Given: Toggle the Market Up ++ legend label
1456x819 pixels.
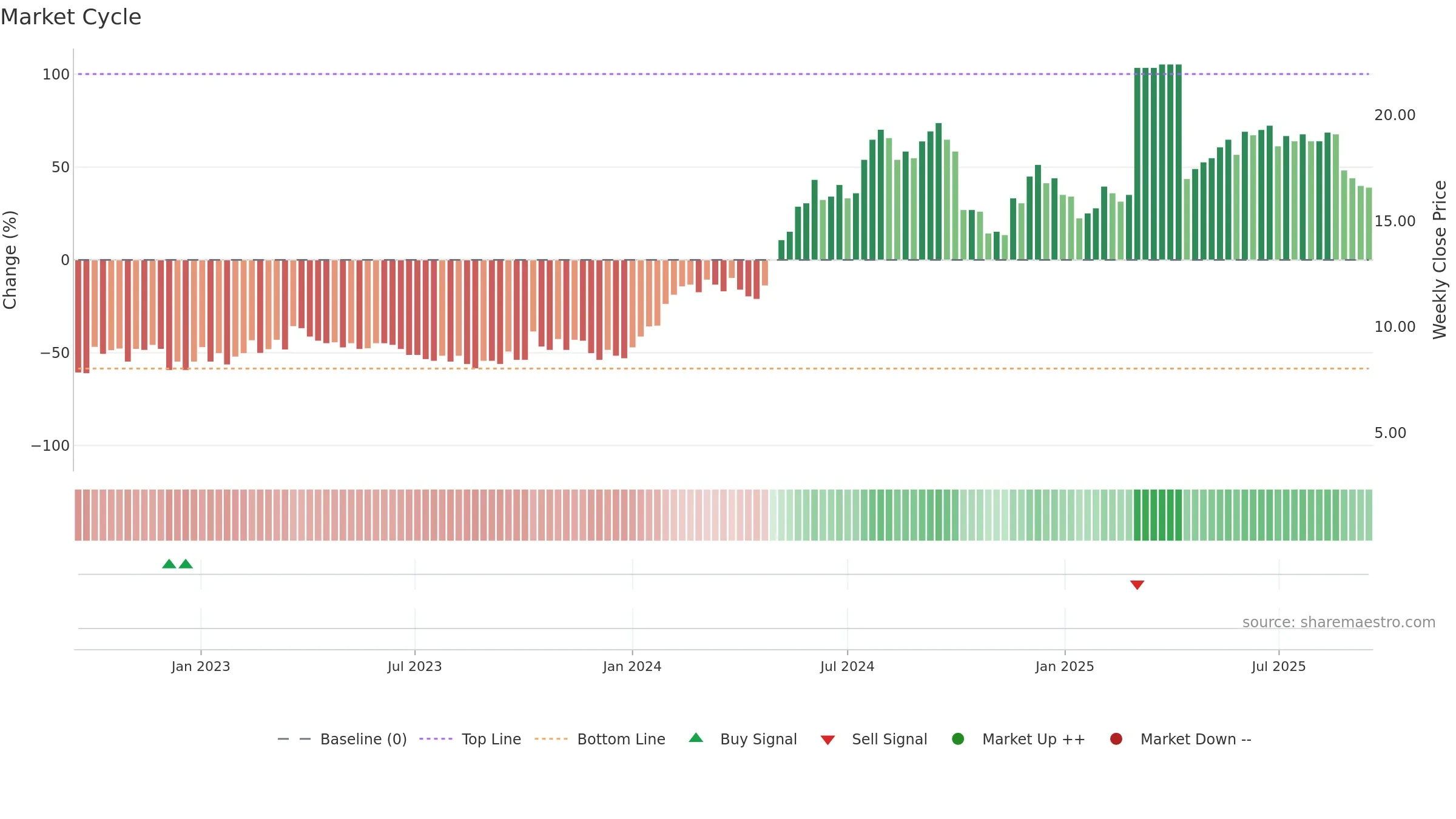Looking at the screenshot, I should (x=1034, y=740).
